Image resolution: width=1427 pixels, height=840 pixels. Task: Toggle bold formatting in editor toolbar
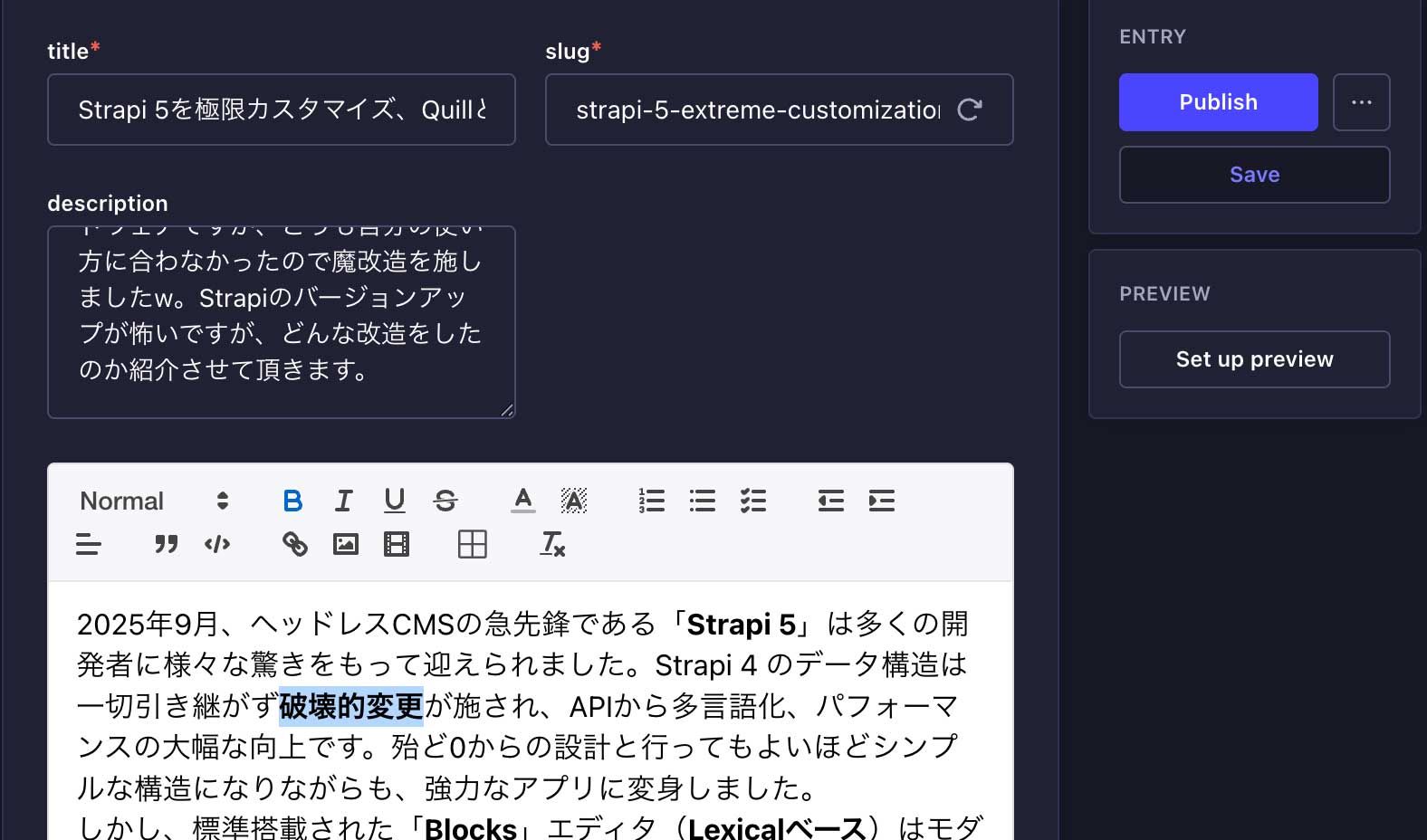click(292, 501)
